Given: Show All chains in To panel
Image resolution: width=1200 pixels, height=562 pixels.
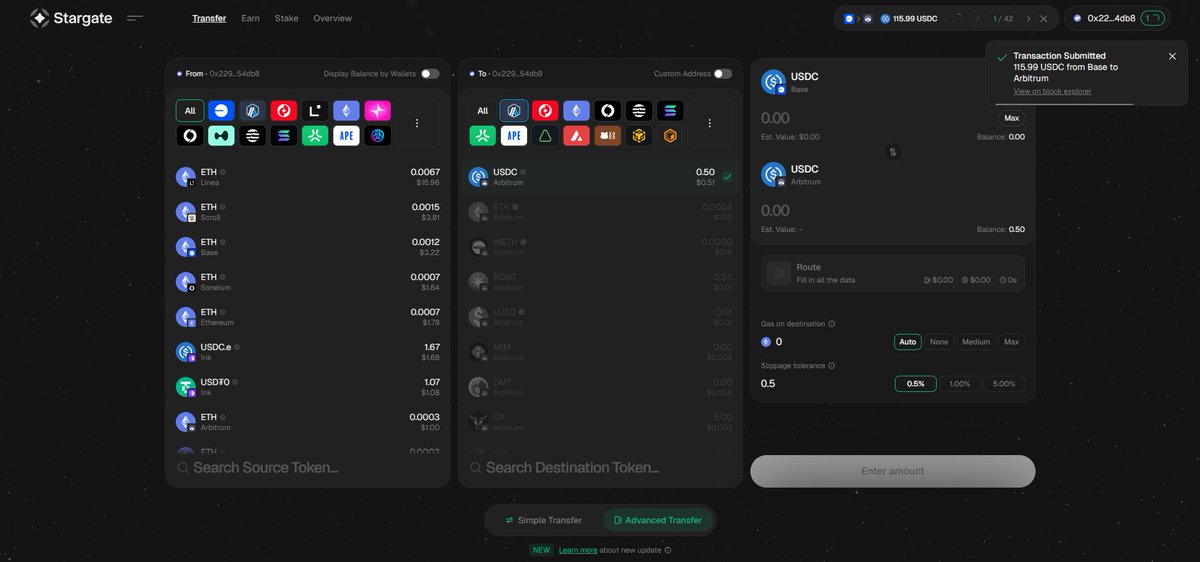Looking at the screenshot, I should (483, 111).
